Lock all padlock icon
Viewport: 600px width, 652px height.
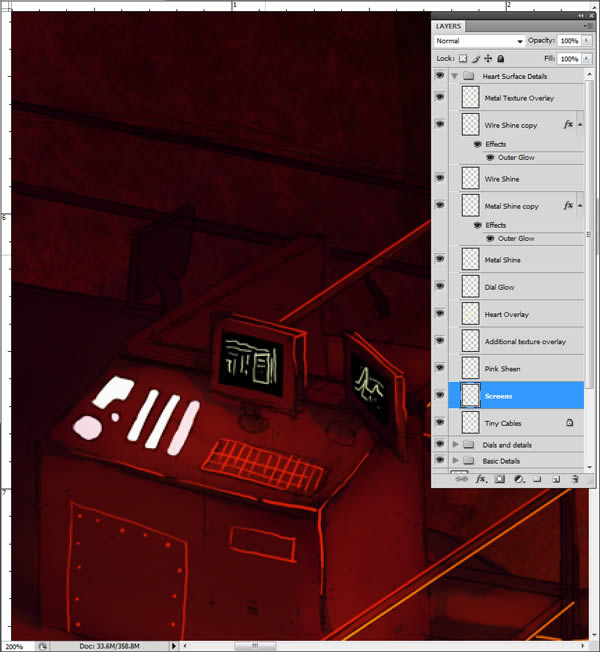point(501,59)
